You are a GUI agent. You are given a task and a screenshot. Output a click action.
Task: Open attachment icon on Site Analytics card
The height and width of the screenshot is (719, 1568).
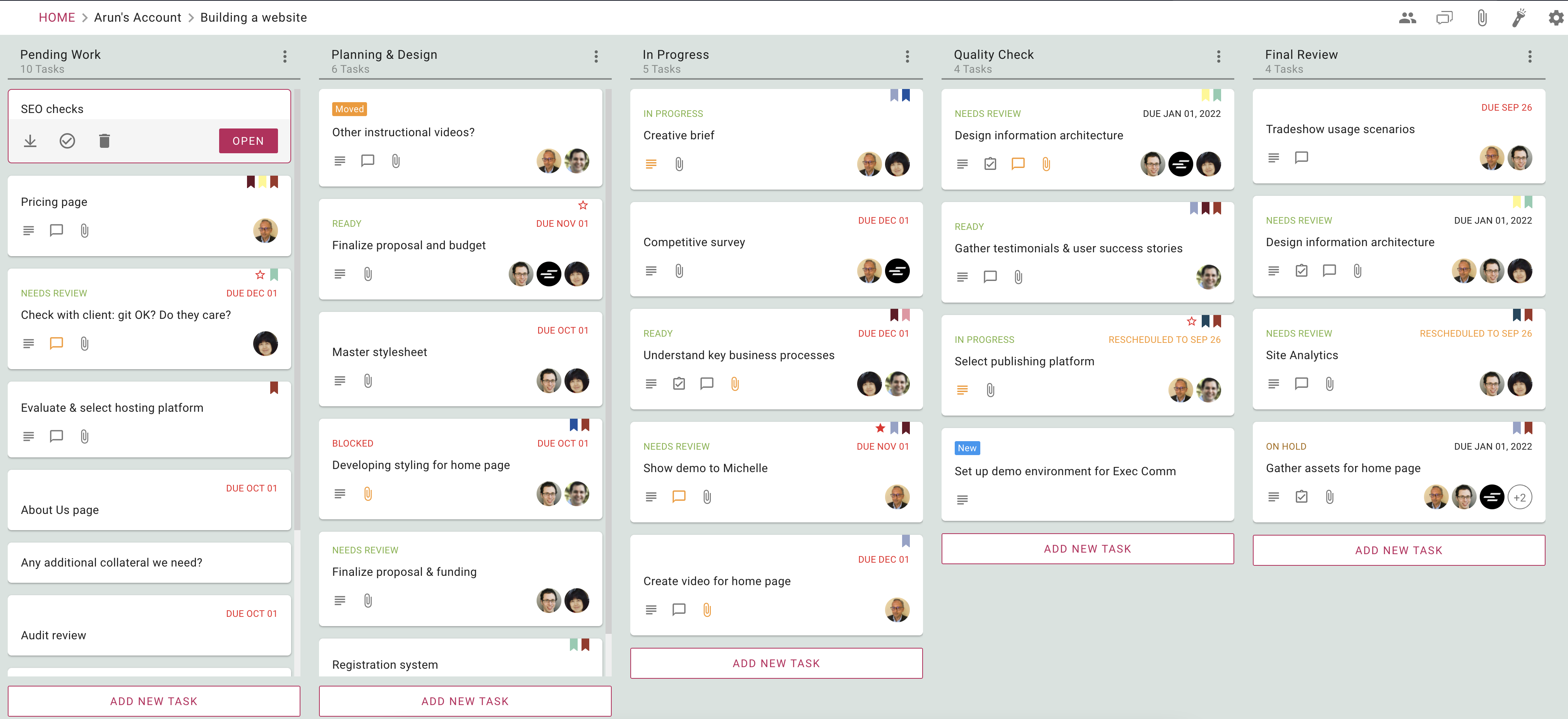[1330, 384]
